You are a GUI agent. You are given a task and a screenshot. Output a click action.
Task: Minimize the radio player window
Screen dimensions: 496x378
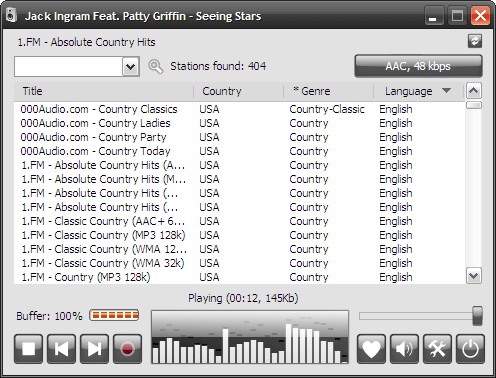434,16
